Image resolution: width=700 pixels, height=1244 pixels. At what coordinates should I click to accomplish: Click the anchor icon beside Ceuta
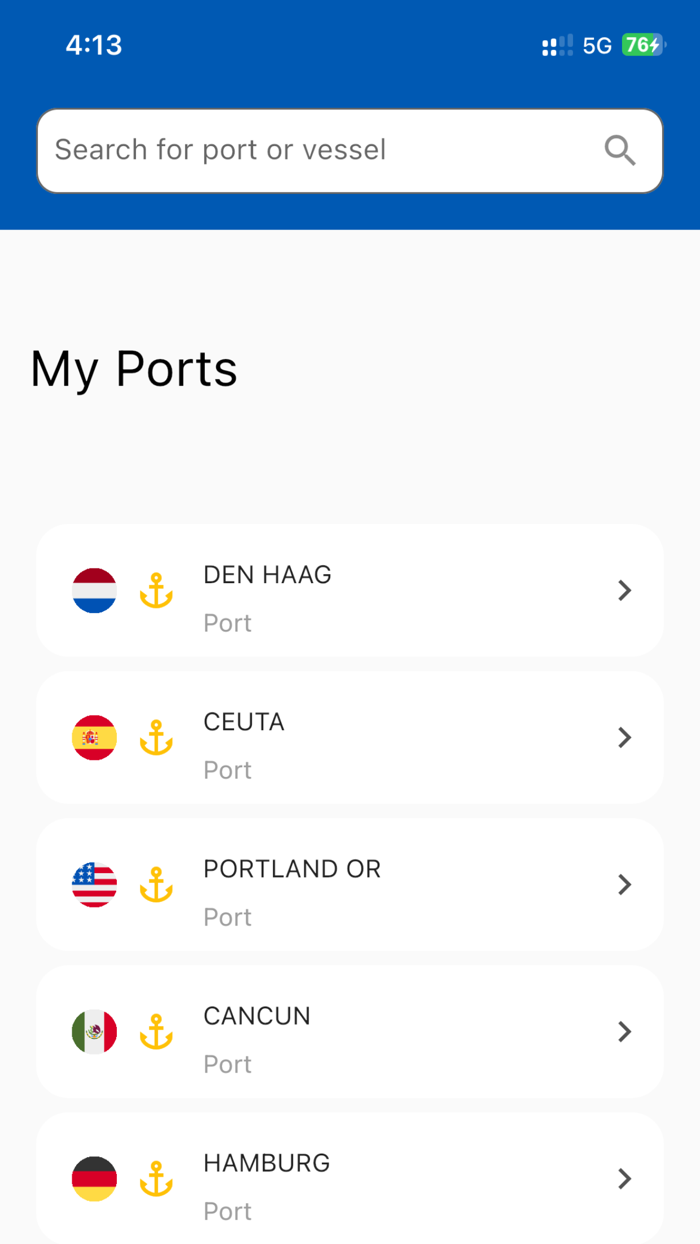[156, 738]
